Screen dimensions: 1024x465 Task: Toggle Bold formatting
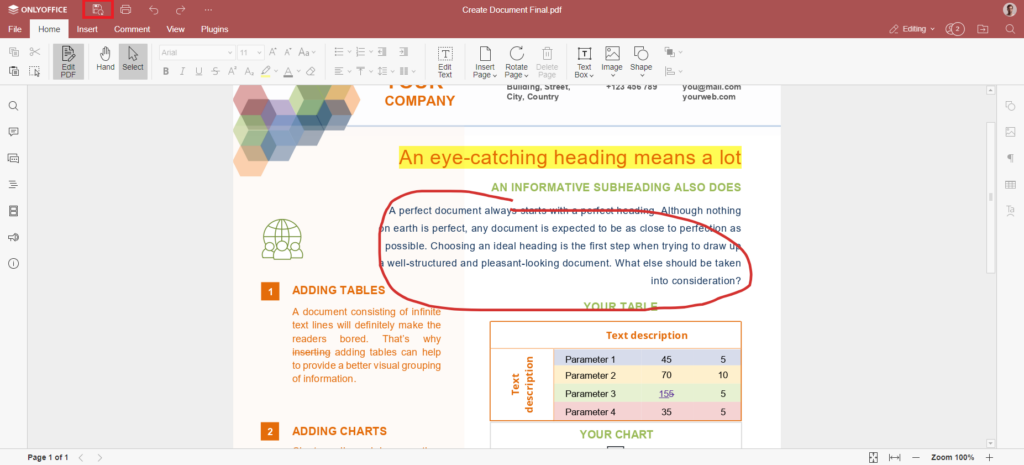(166, 71)
